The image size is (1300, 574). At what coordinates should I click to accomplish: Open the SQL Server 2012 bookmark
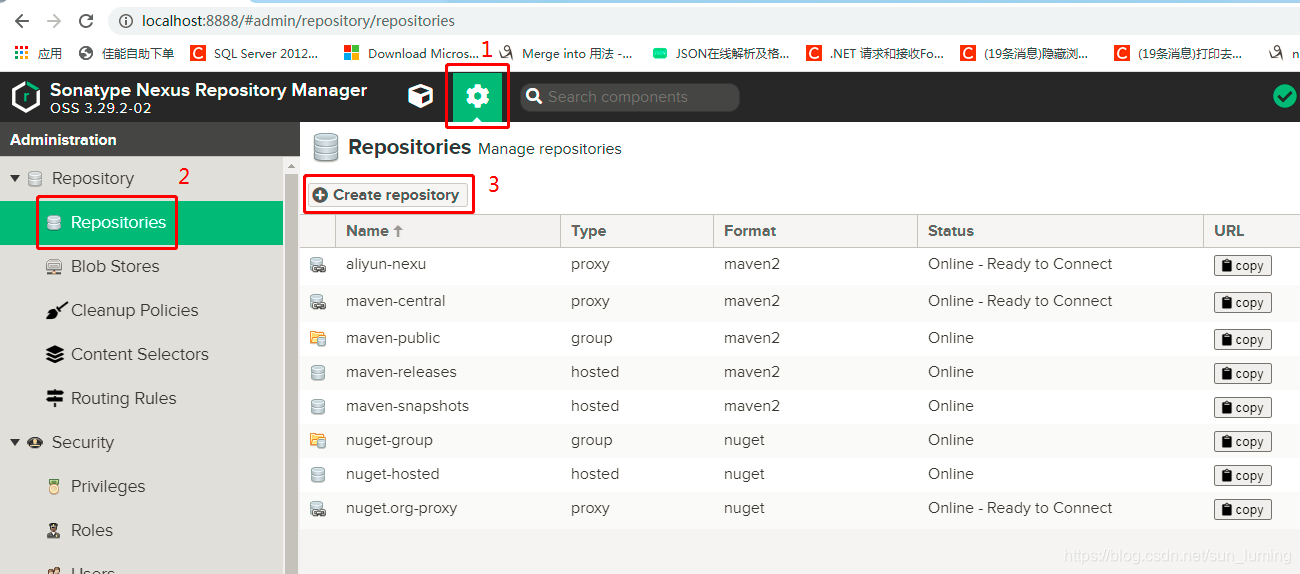point(256,53)
